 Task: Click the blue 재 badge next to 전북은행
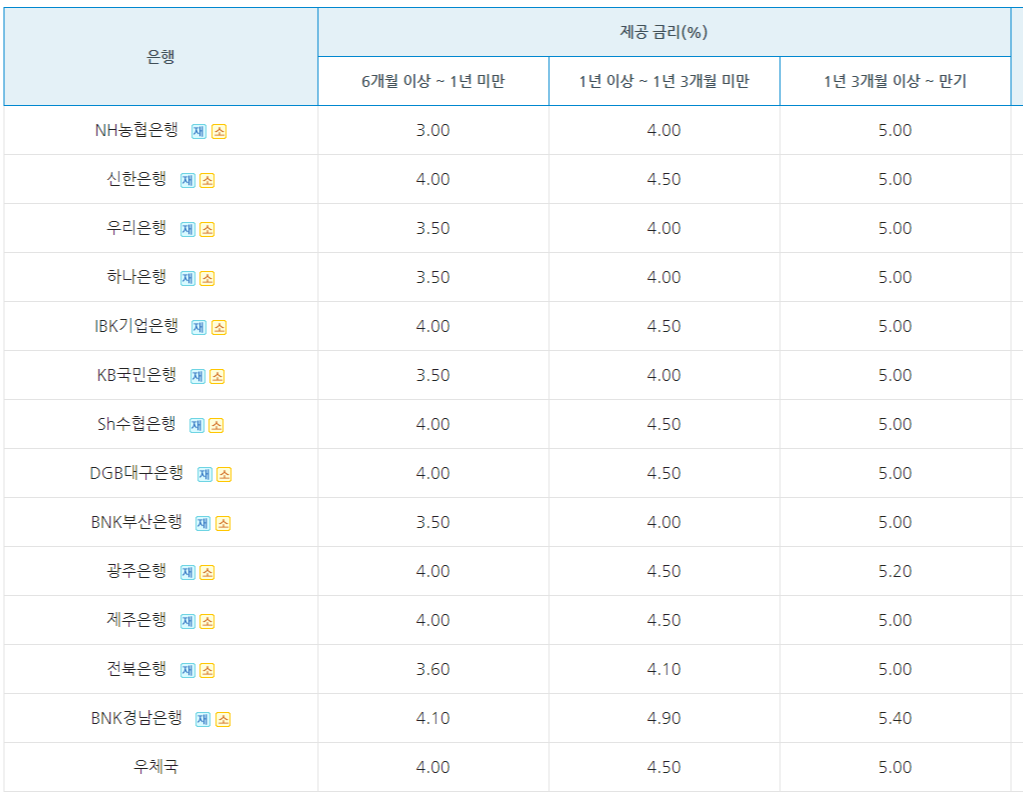click(188, 669)
